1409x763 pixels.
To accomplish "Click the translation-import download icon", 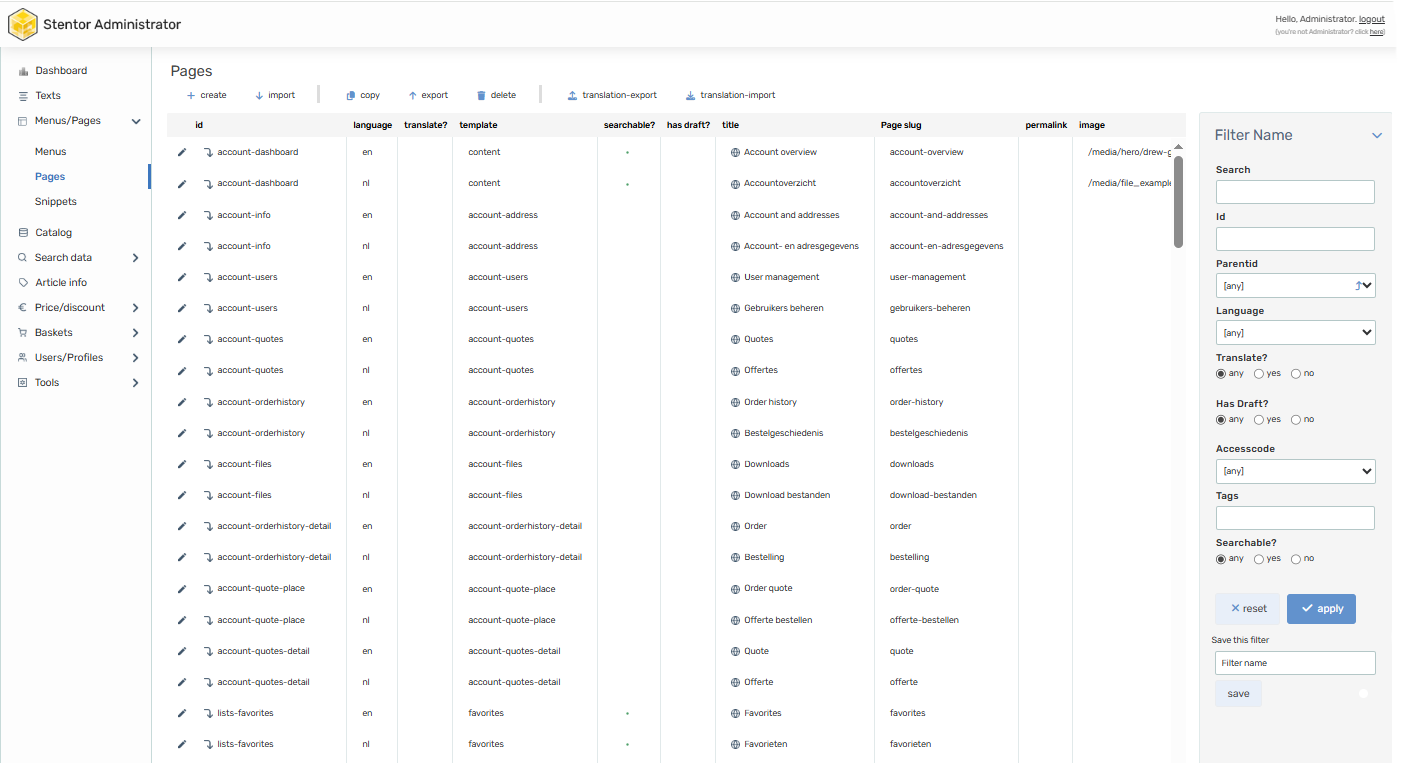I will pyautogui.click(x=690, y=96).
